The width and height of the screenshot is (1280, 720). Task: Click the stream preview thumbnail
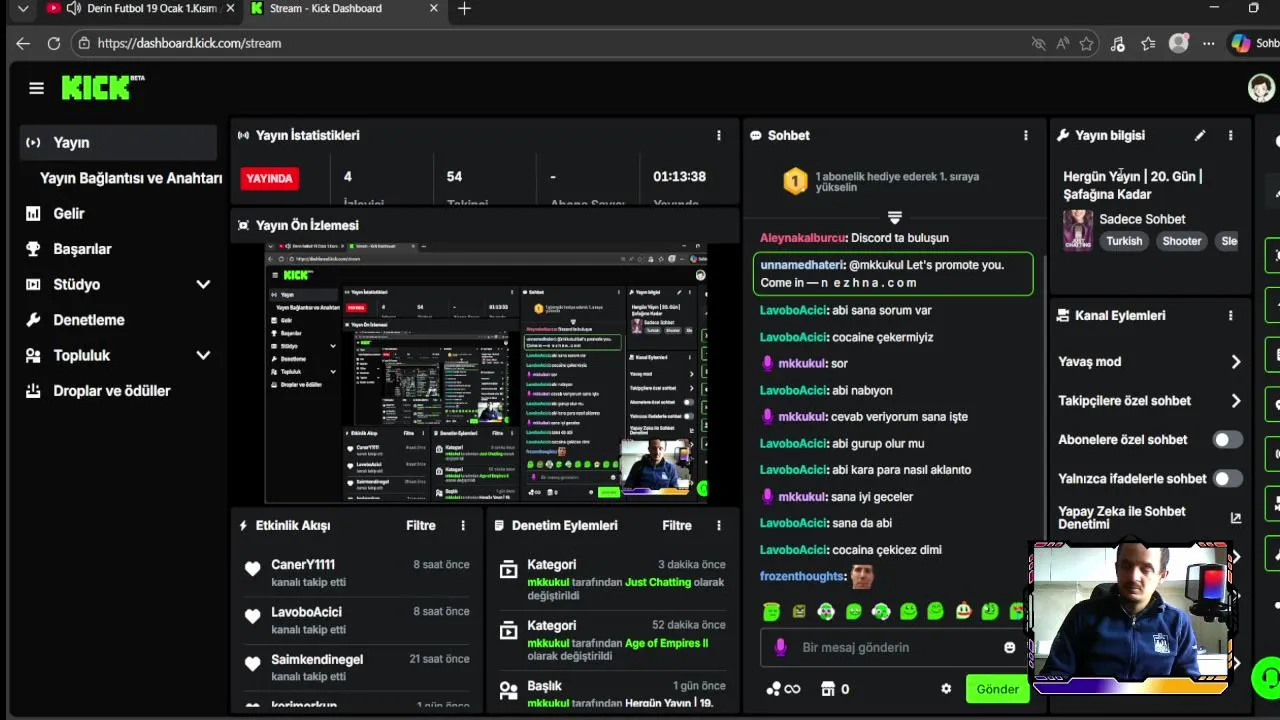[486, 372]
